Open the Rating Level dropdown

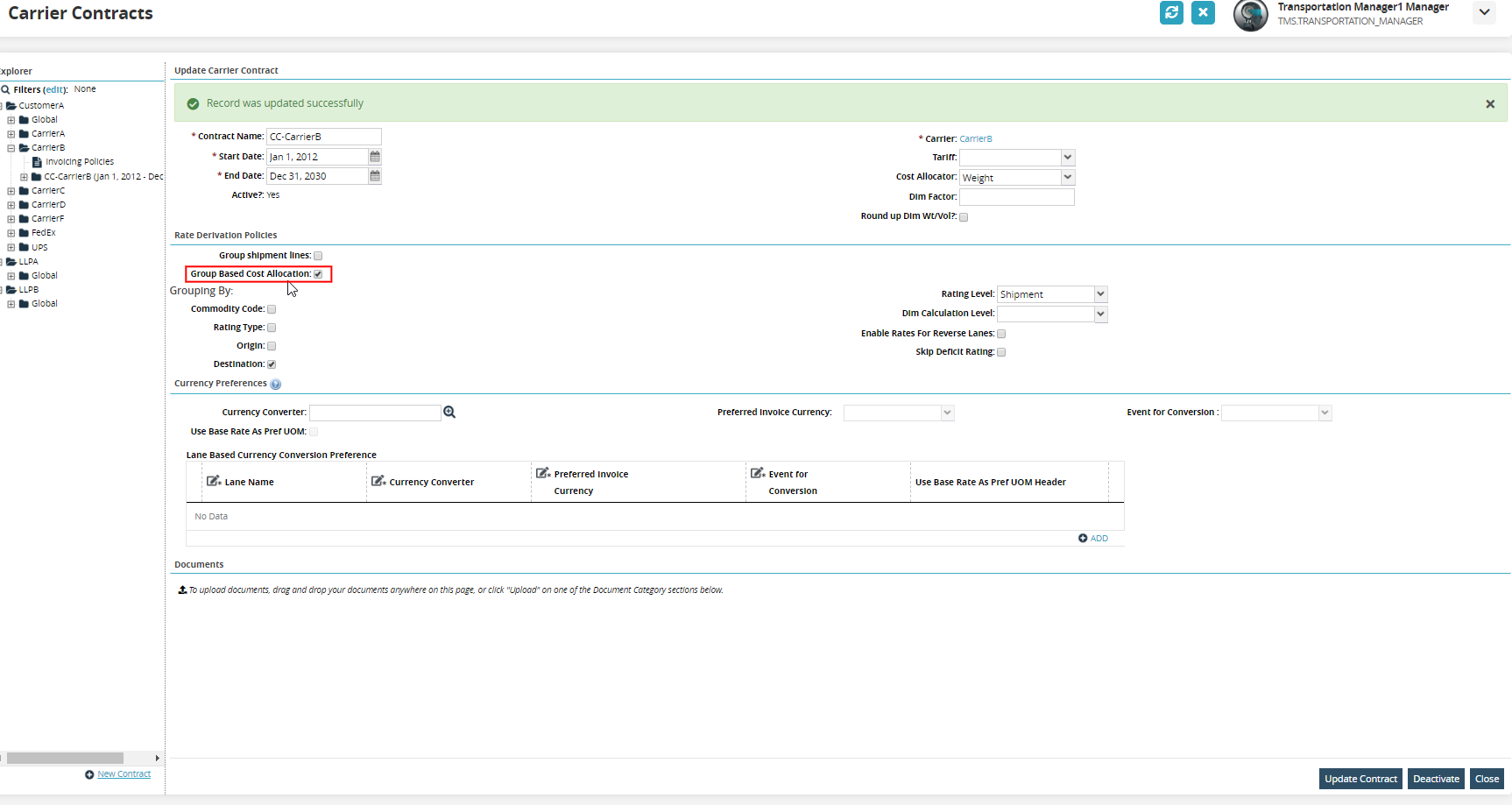coord(1100,294)
